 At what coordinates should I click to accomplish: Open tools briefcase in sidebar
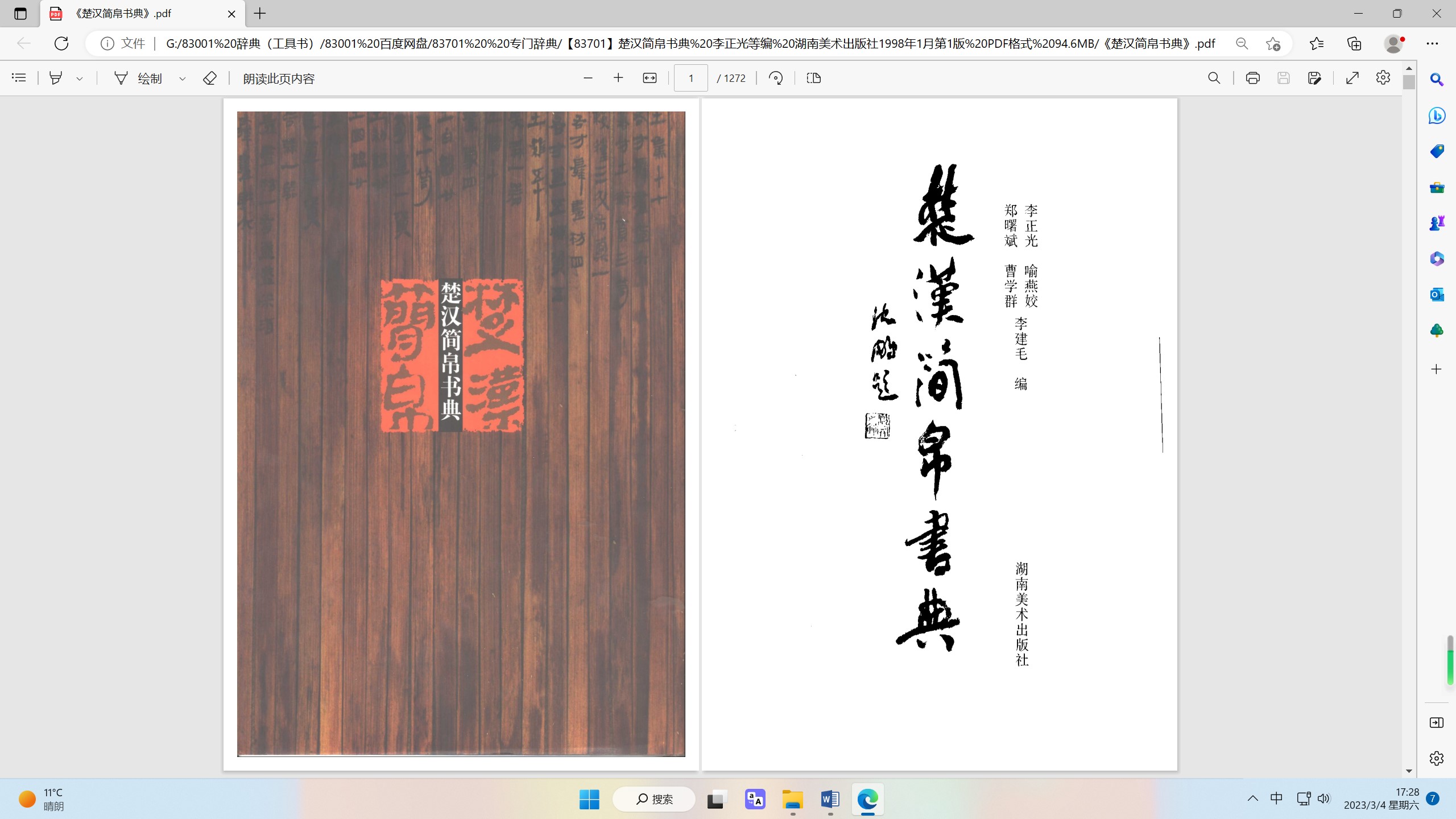coord(1437,187)
